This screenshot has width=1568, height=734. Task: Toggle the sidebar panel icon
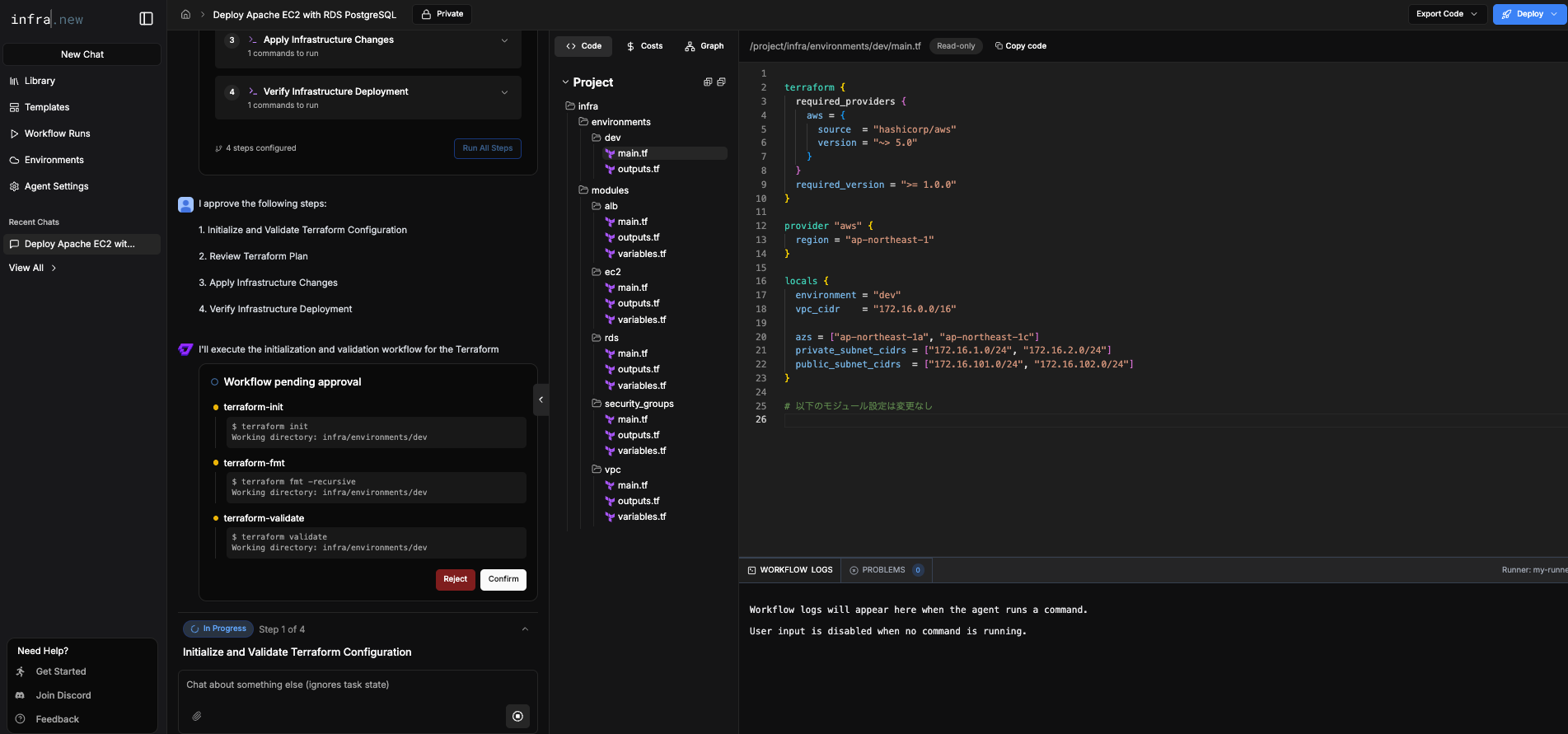(146, 18)
